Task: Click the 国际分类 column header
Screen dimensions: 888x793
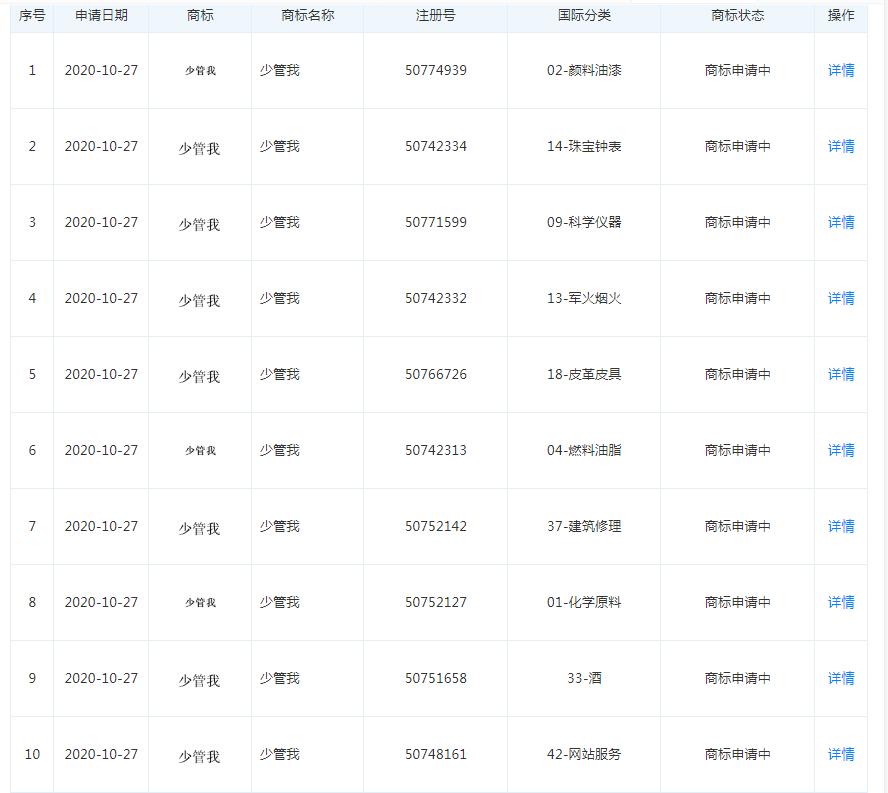Action: pyautogui.click(x=584, y=16)
